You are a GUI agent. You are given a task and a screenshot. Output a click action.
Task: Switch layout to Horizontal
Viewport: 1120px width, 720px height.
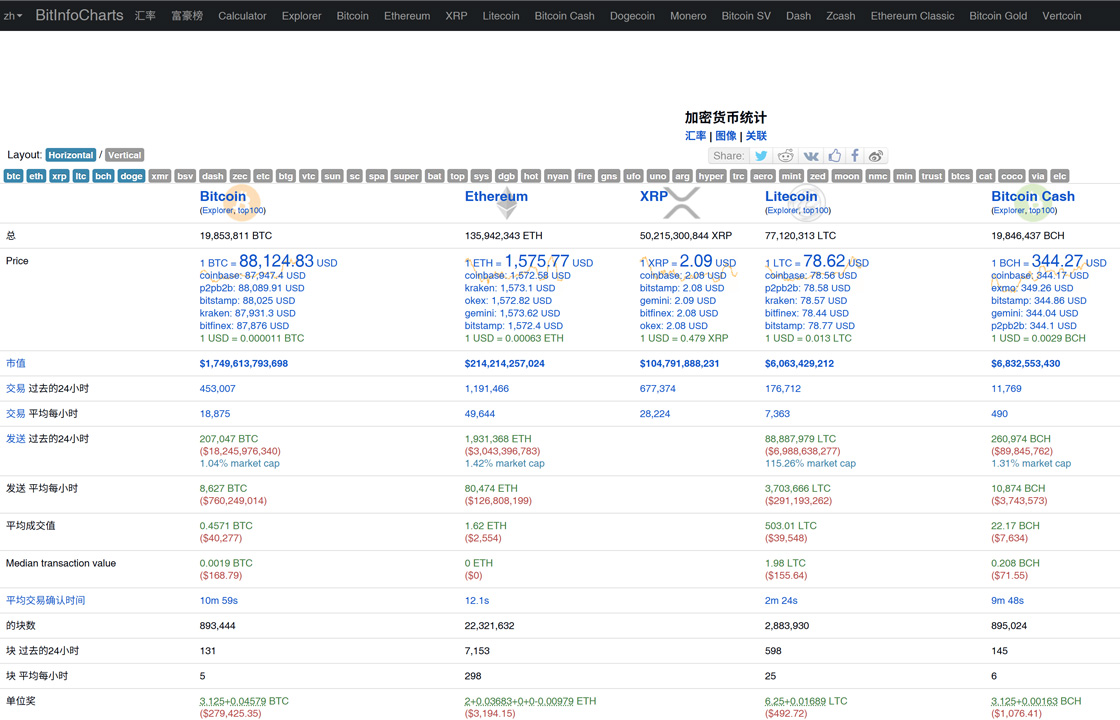(x=71, y=155)
